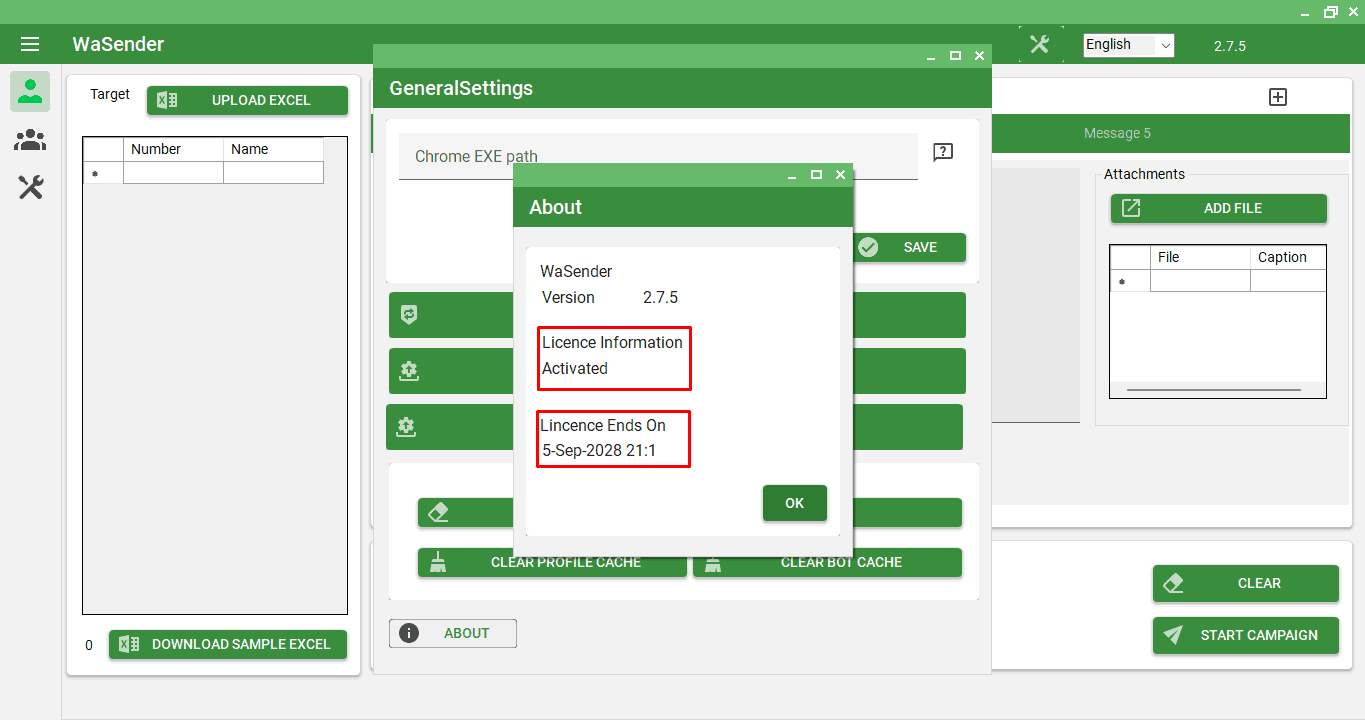Click the wrench settings icon in header
This screenshot has width=1365, height=720.
[x=1040, y=44]
